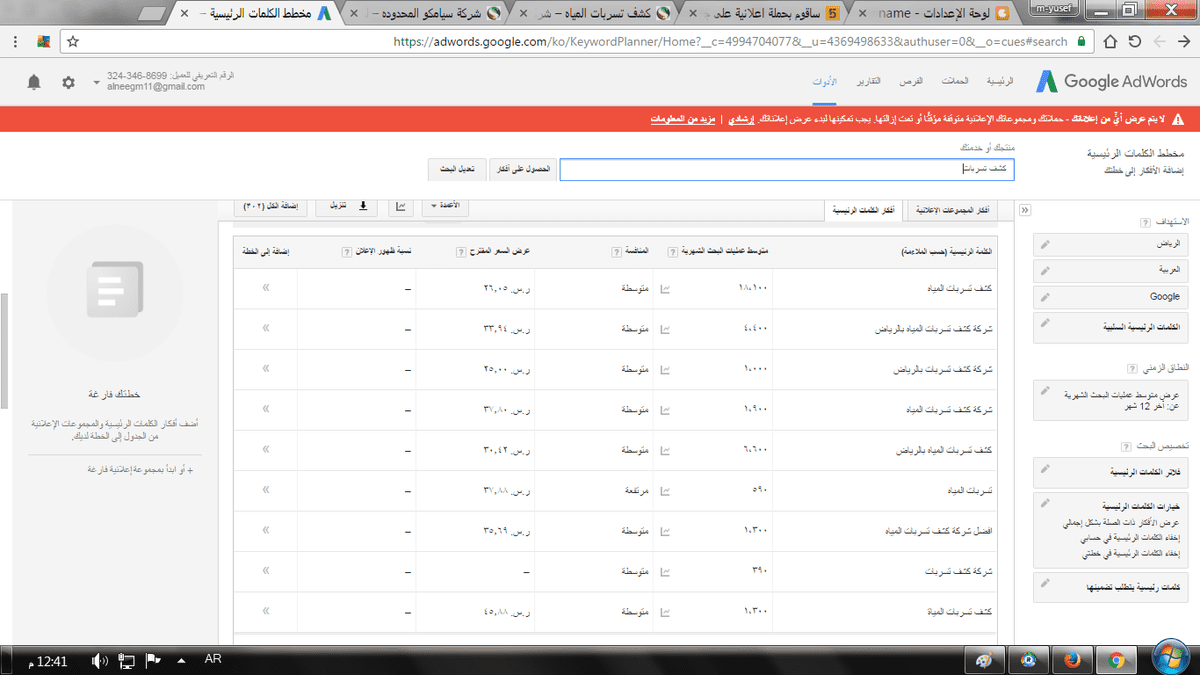Viewport: 1200px width, 675px height.
Task: Open help for نسبة ظهور الإعلان column
Action: point(346,252)
